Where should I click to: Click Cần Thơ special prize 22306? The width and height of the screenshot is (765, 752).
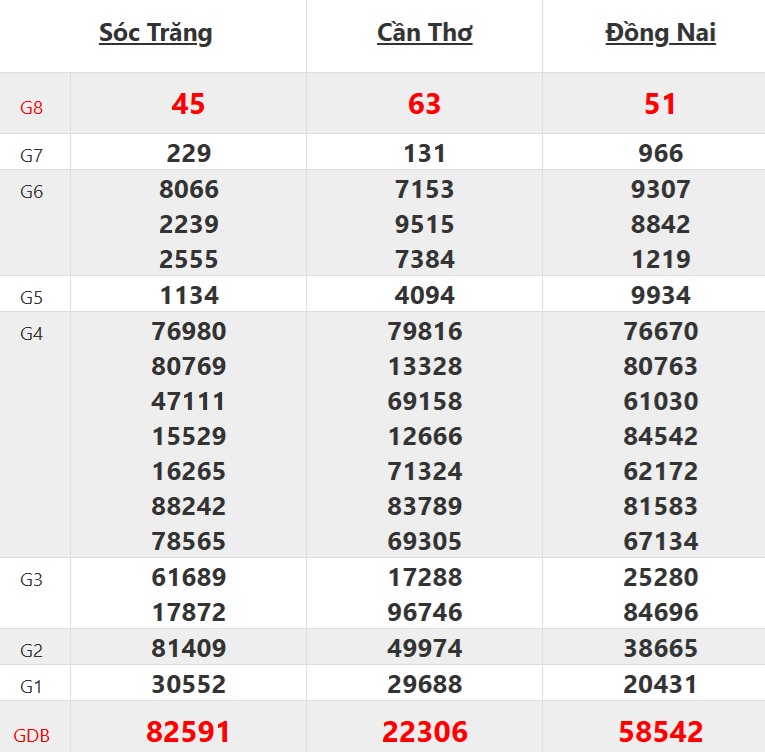click(424, 731)
